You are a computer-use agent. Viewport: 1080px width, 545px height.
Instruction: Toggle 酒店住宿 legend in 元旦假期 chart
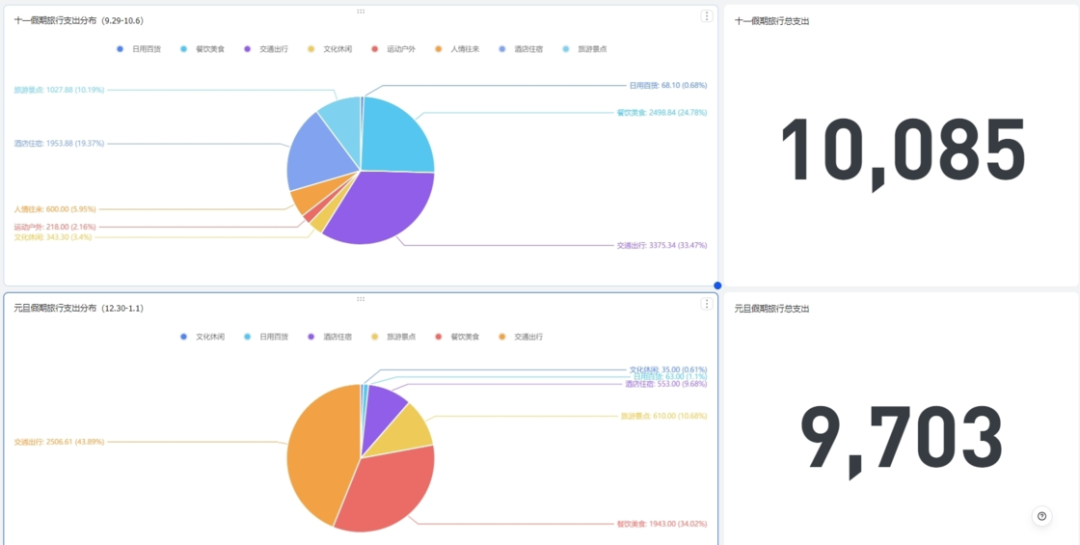330,337
